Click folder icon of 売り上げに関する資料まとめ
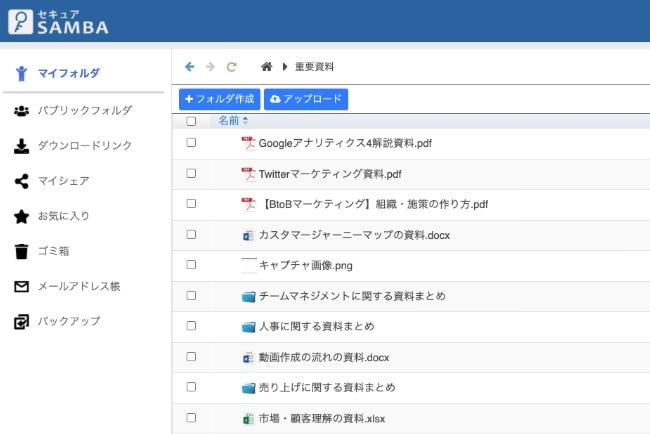This screenshot has width=650, height=434. (x=248, y=388)
